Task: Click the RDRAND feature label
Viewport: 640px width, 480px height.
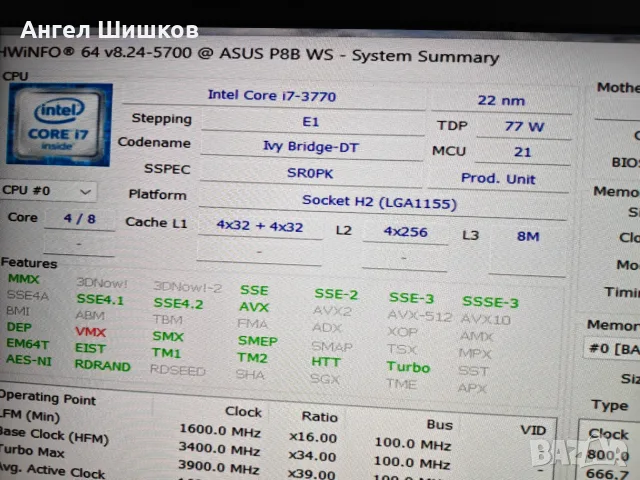Action: point(102,366)
